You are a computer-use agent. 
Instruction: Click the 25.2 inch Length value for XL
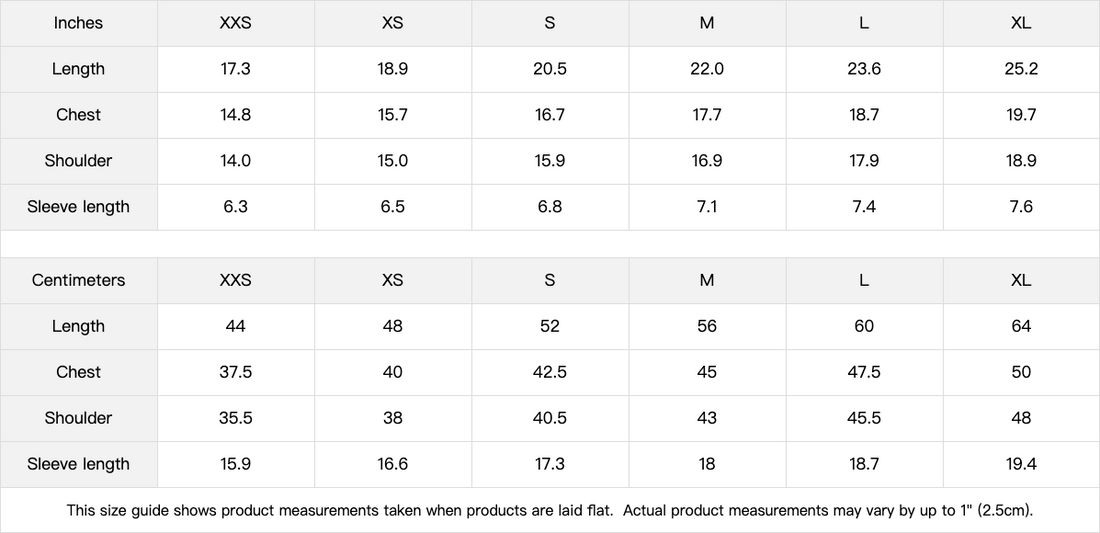1020,69
